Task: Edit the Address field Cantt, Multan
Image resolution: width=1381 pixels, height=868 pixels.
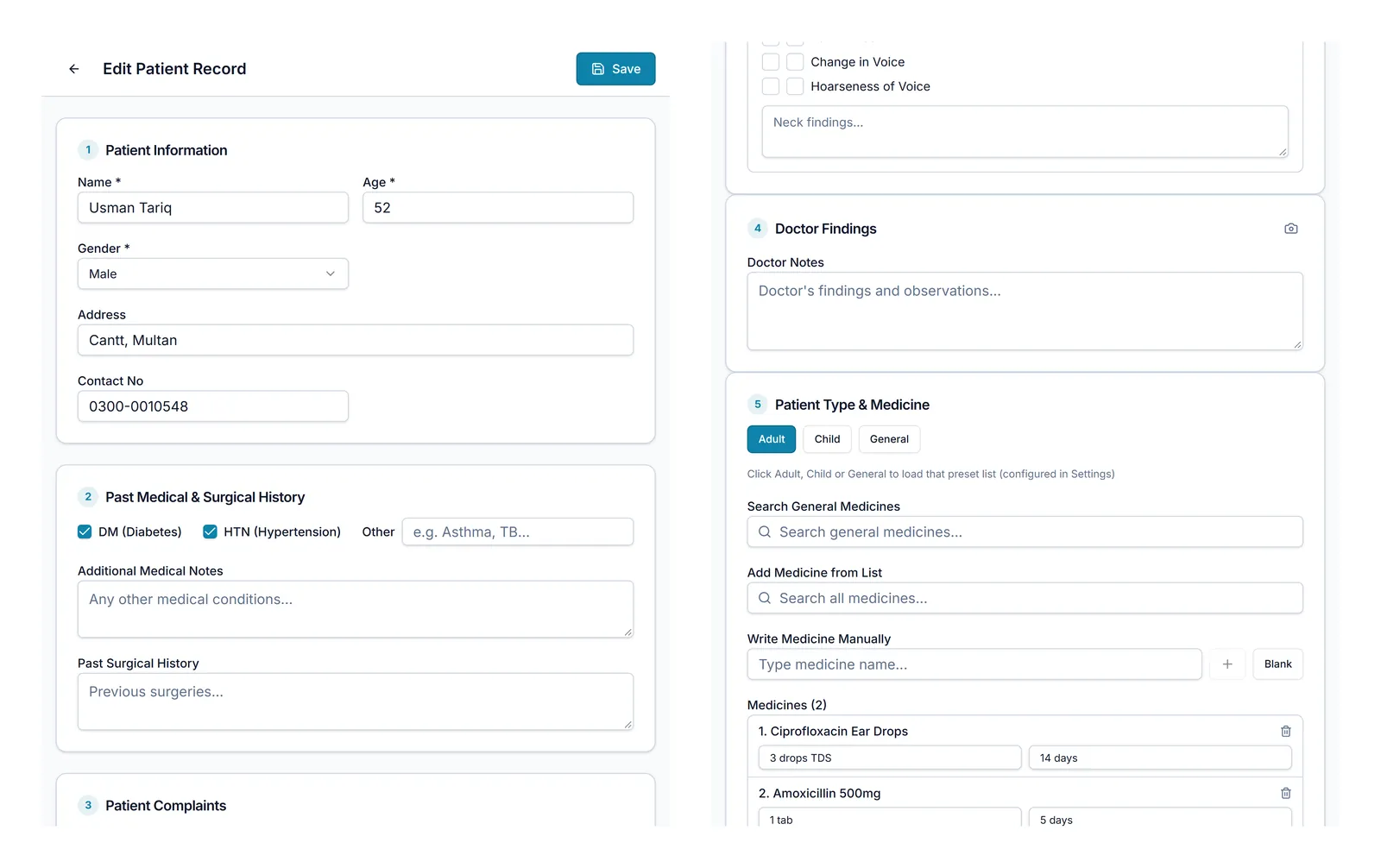Action: (356, 340)
